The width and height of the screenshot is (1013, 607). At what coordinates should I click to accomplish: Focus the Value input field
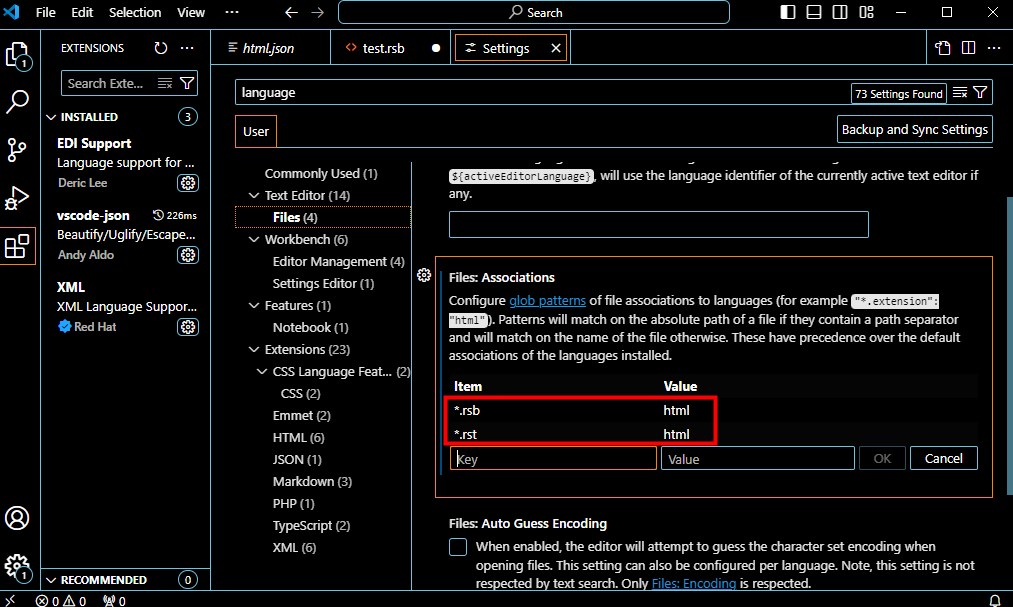[x=757, y=458]
